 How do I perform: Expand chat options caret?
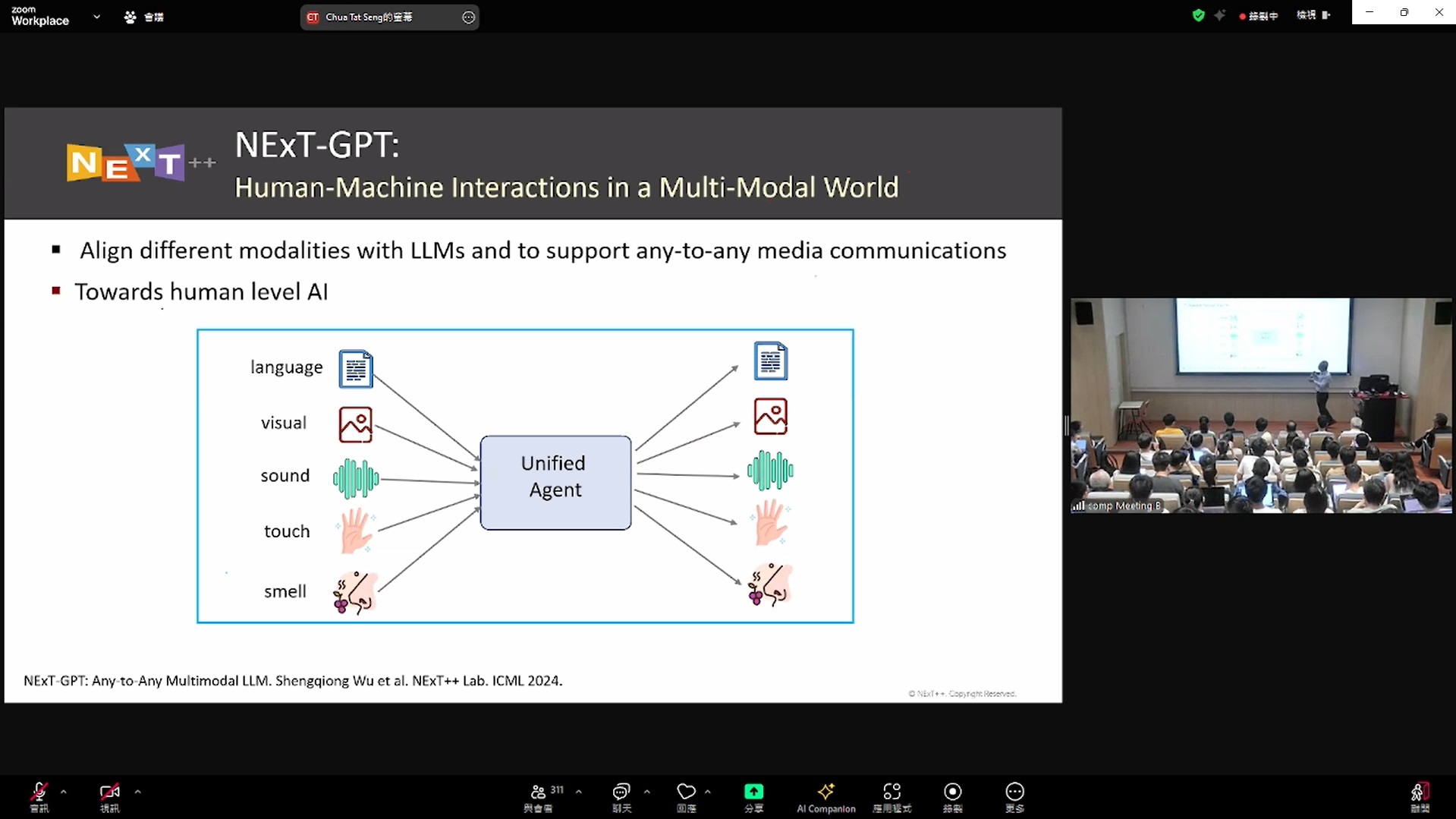[x=646, y=792]
